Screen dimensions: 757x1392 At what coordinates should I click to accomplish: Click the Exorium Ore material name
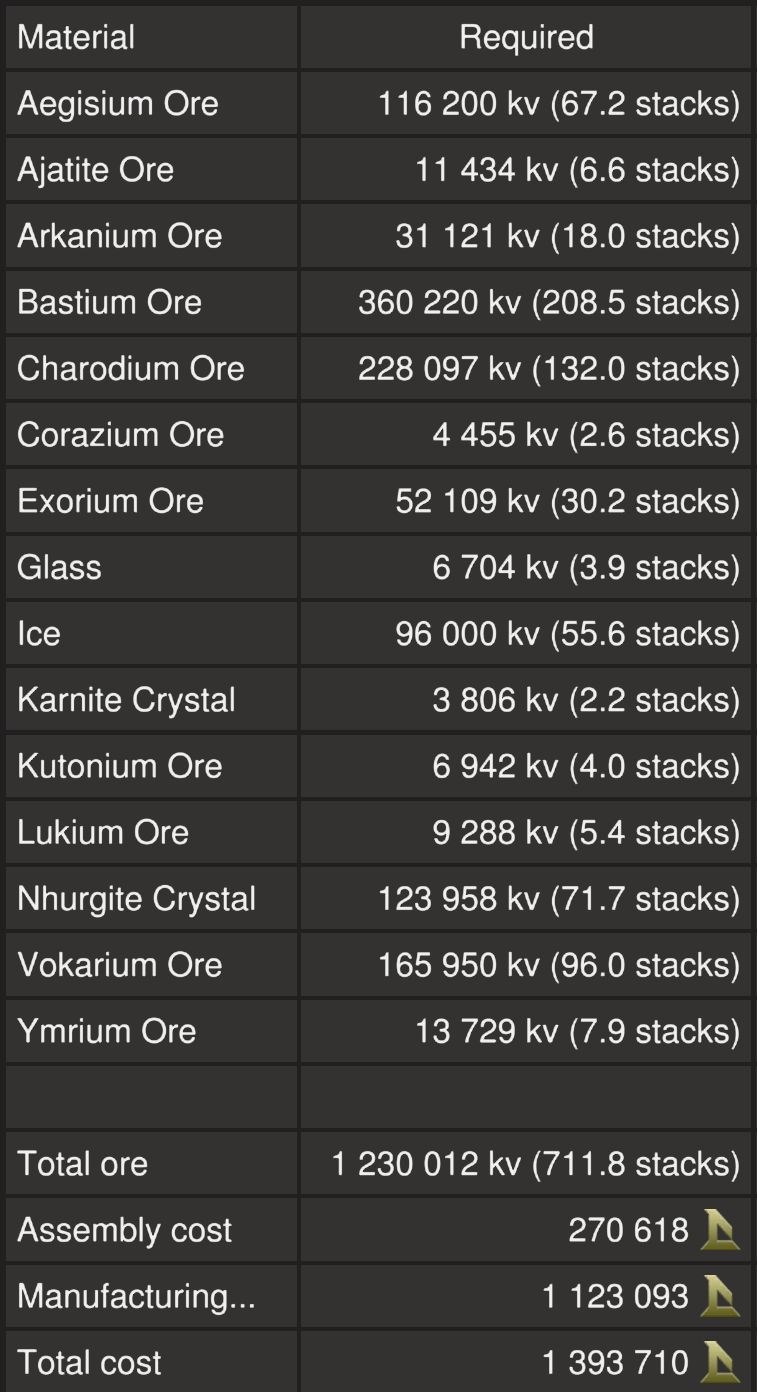point(111,501)
